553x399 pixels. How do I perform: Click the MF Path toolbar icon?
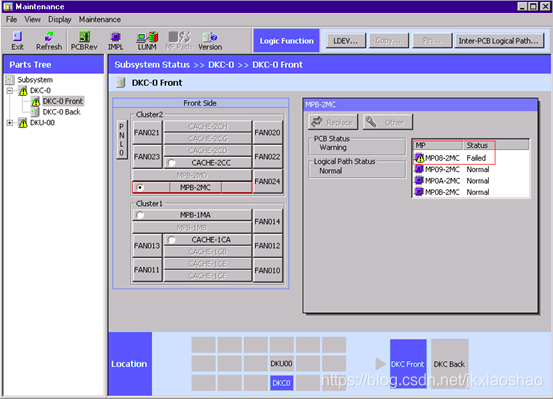tap(179, 41)
